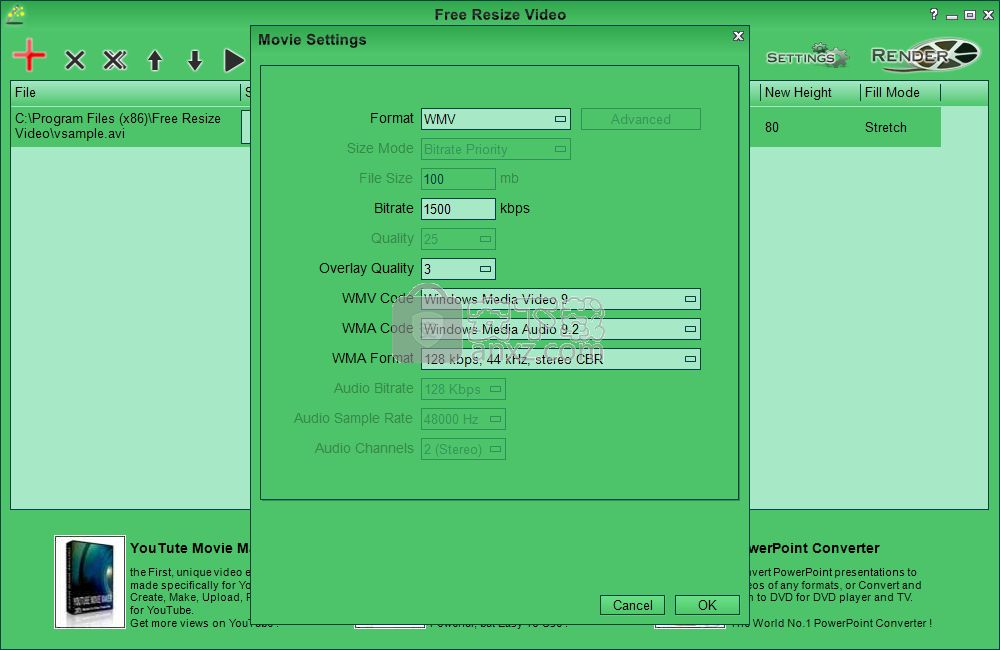Image resolution: width=1000 pixels, height=650 pixels.
Task: Open the PowerPoint Converter ad heading
Action: pos(814,548)
